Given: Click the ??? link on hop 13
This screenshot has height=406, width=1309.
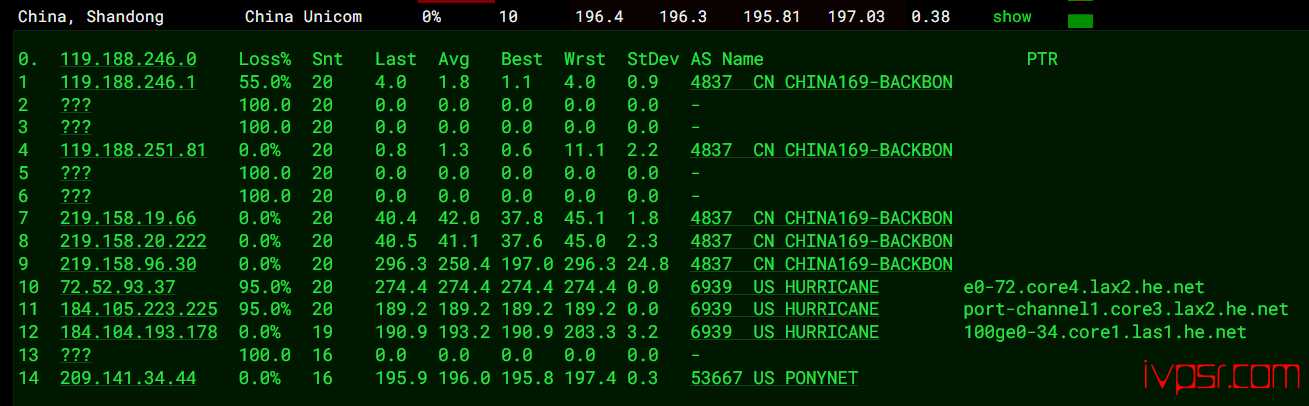Looking at the screenshot, I should click(x=76, y=355).
